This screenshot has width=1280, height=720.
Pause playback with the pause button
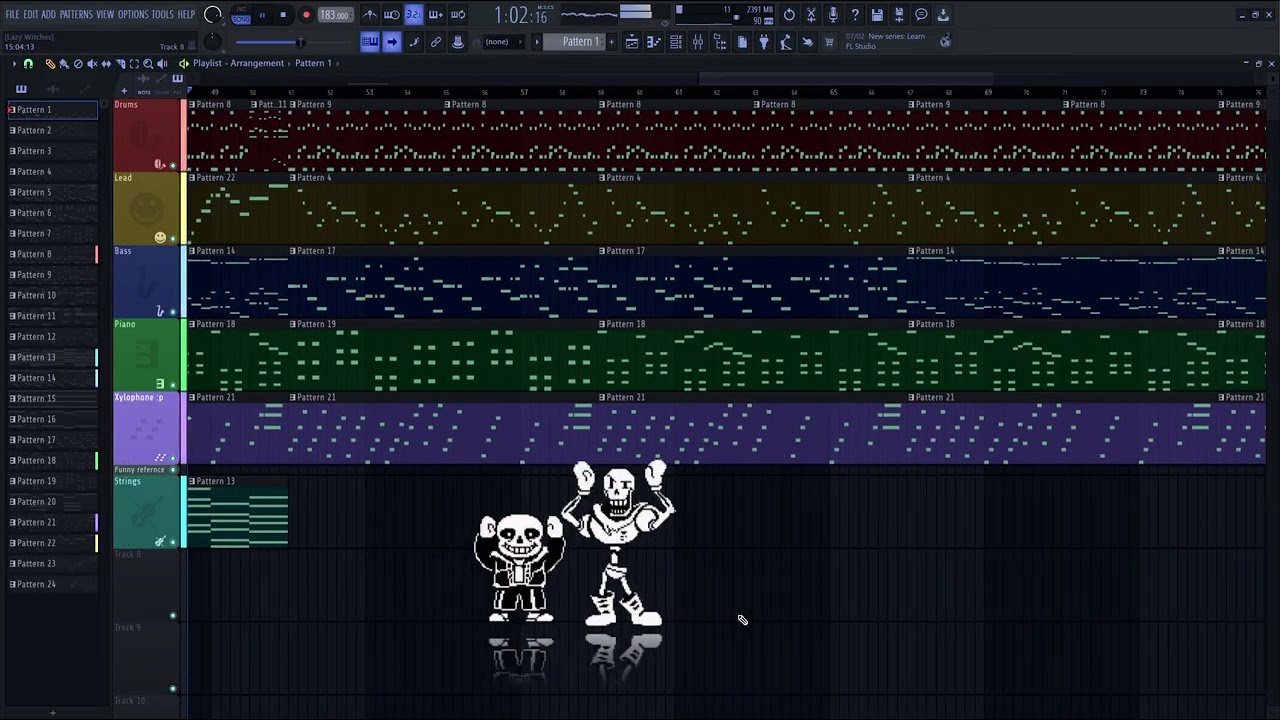(262, 15)
